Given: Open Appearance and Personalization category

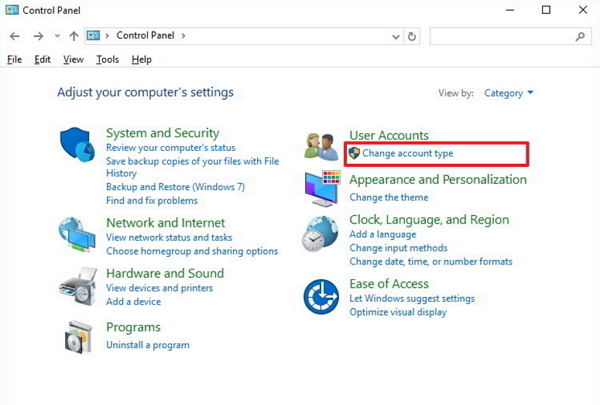Looking at the screenshot, I should pos(438,180).
